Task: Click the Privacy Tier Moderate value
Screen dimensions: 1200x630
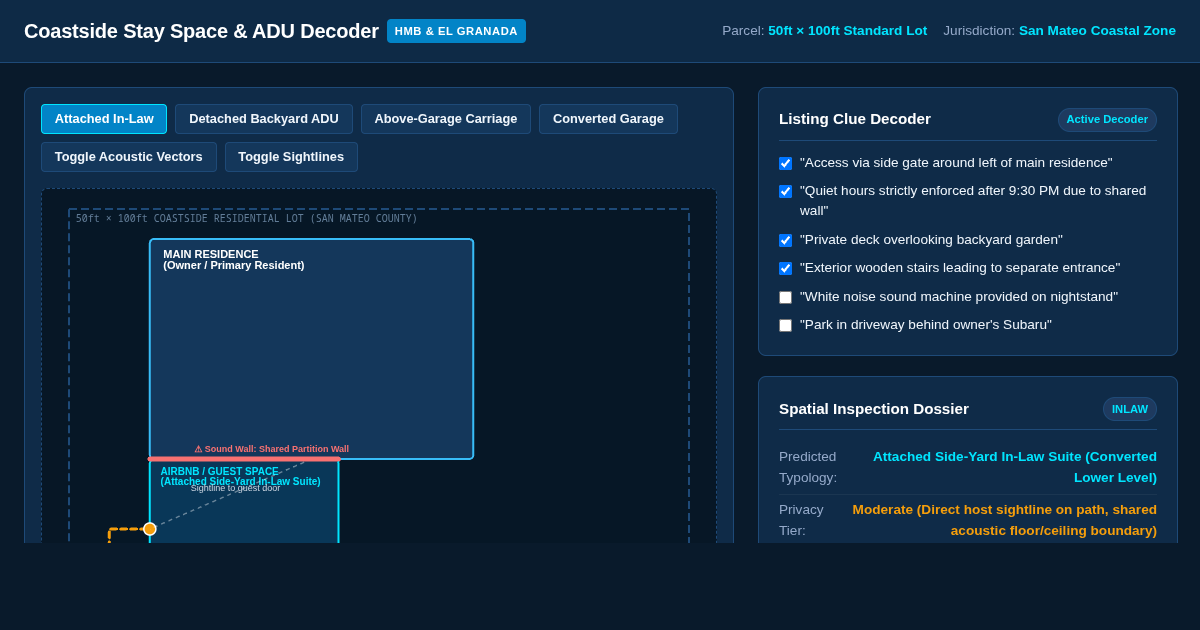Action: pos(1004,520)
